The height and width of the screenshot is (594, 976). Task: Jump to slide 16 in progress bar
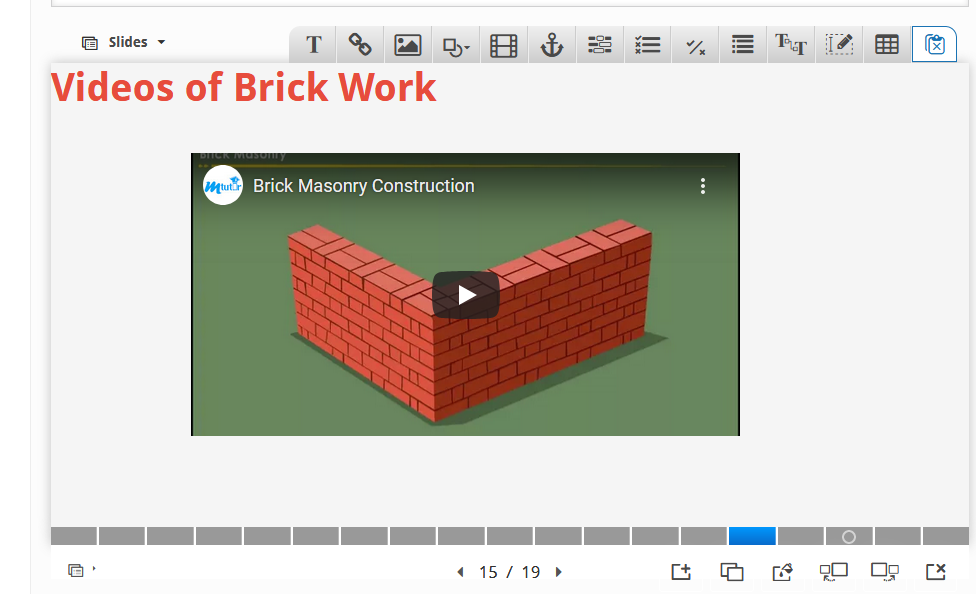(800, 536)
